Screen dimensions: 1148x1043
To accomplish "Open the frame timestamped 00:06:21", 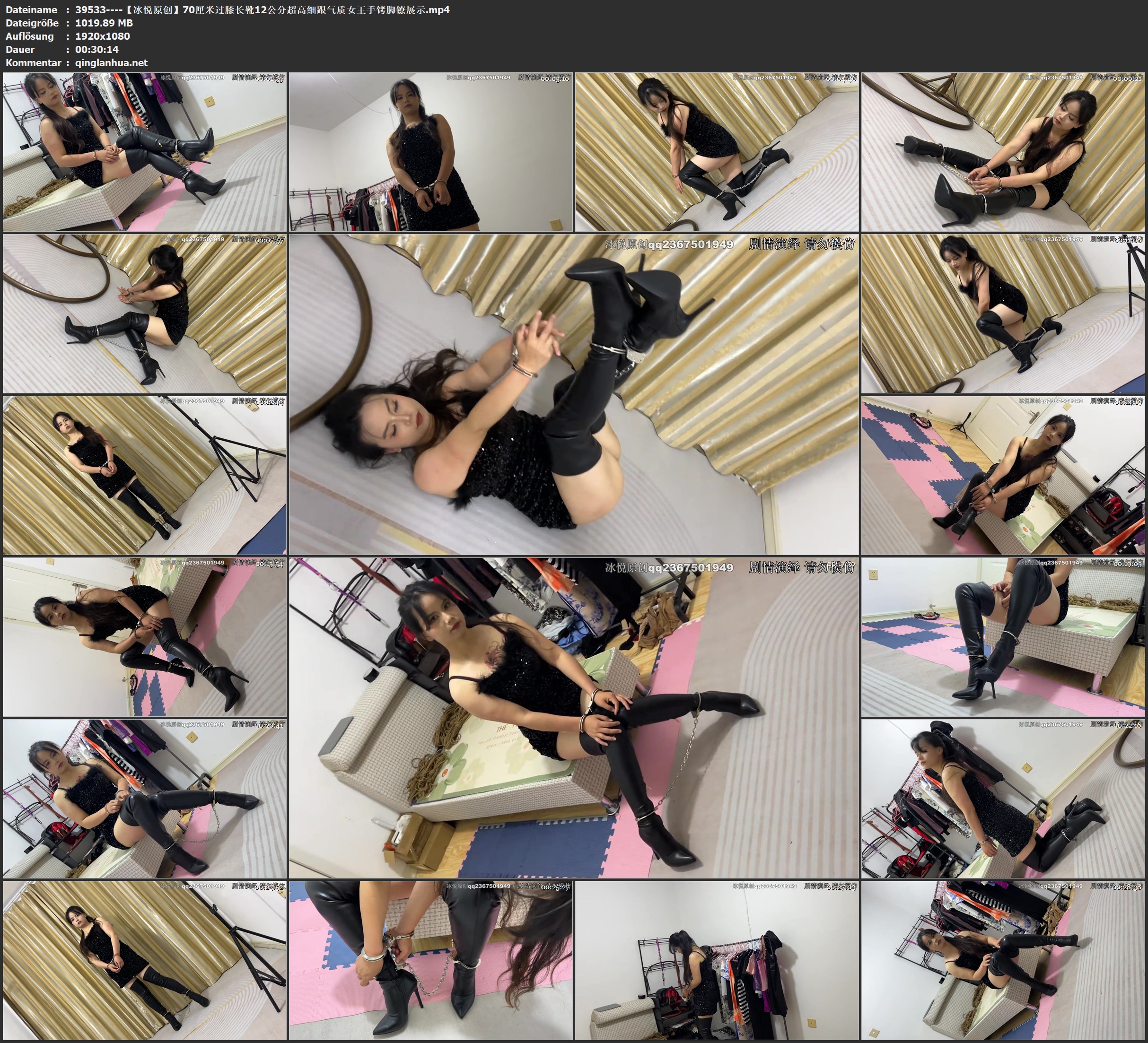I will pyautogui.click(x=1002, y=151).
